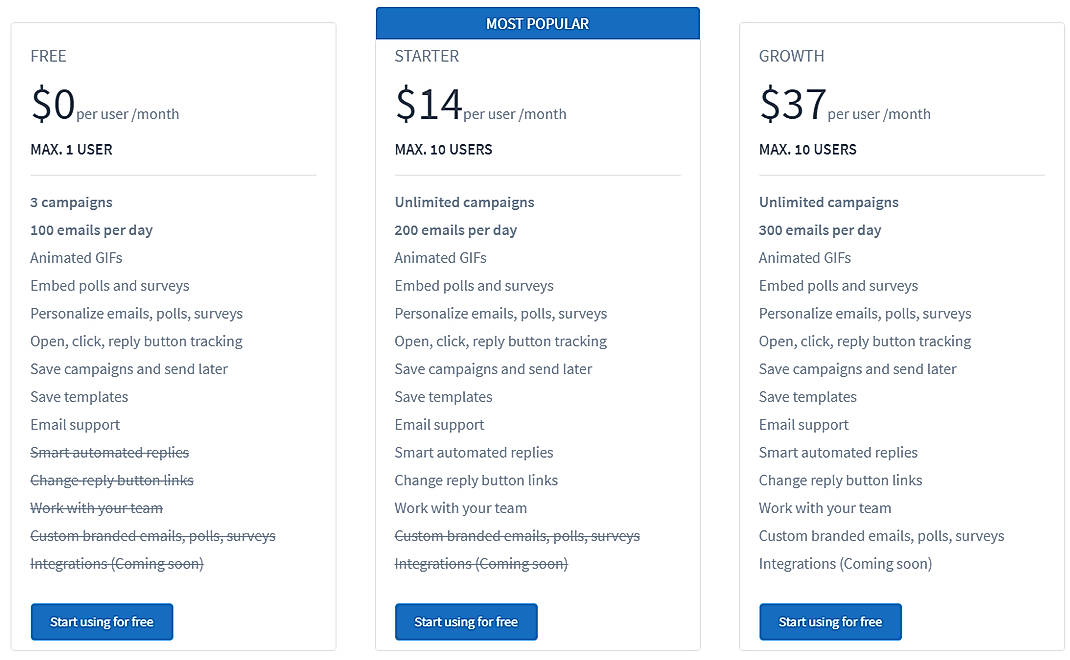
Task: Select the GROWTH plan heading
Action: 792,56
